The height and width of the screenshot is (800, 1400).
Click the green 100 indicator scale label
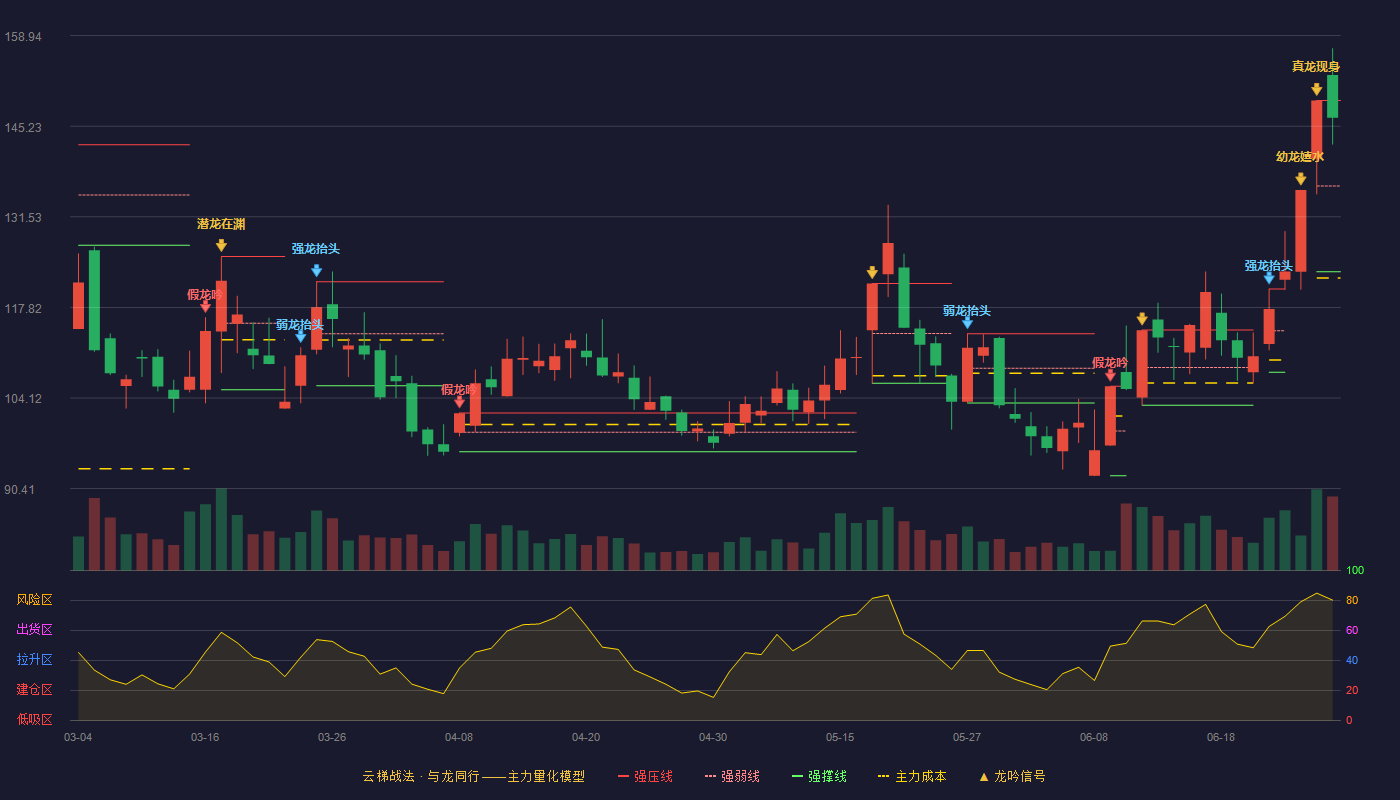coord(1355,571)
